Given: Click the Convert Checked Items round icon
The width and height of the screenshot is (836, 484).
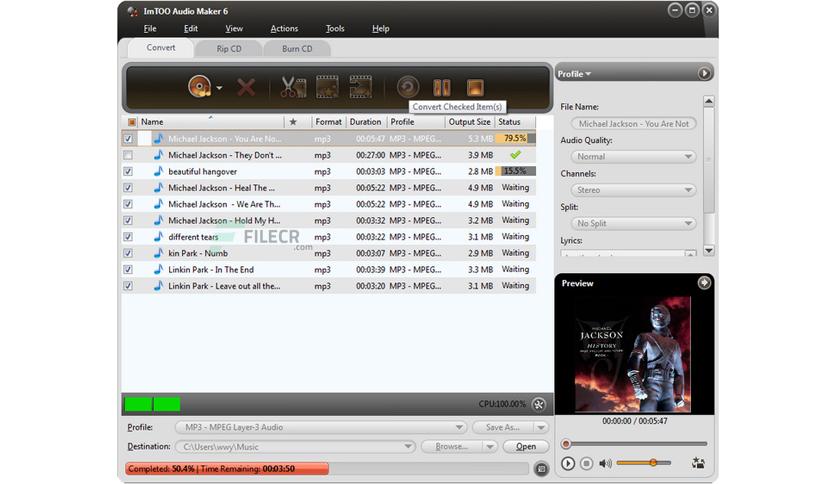Looking at the screenshot, I should (x=408, y=87).
